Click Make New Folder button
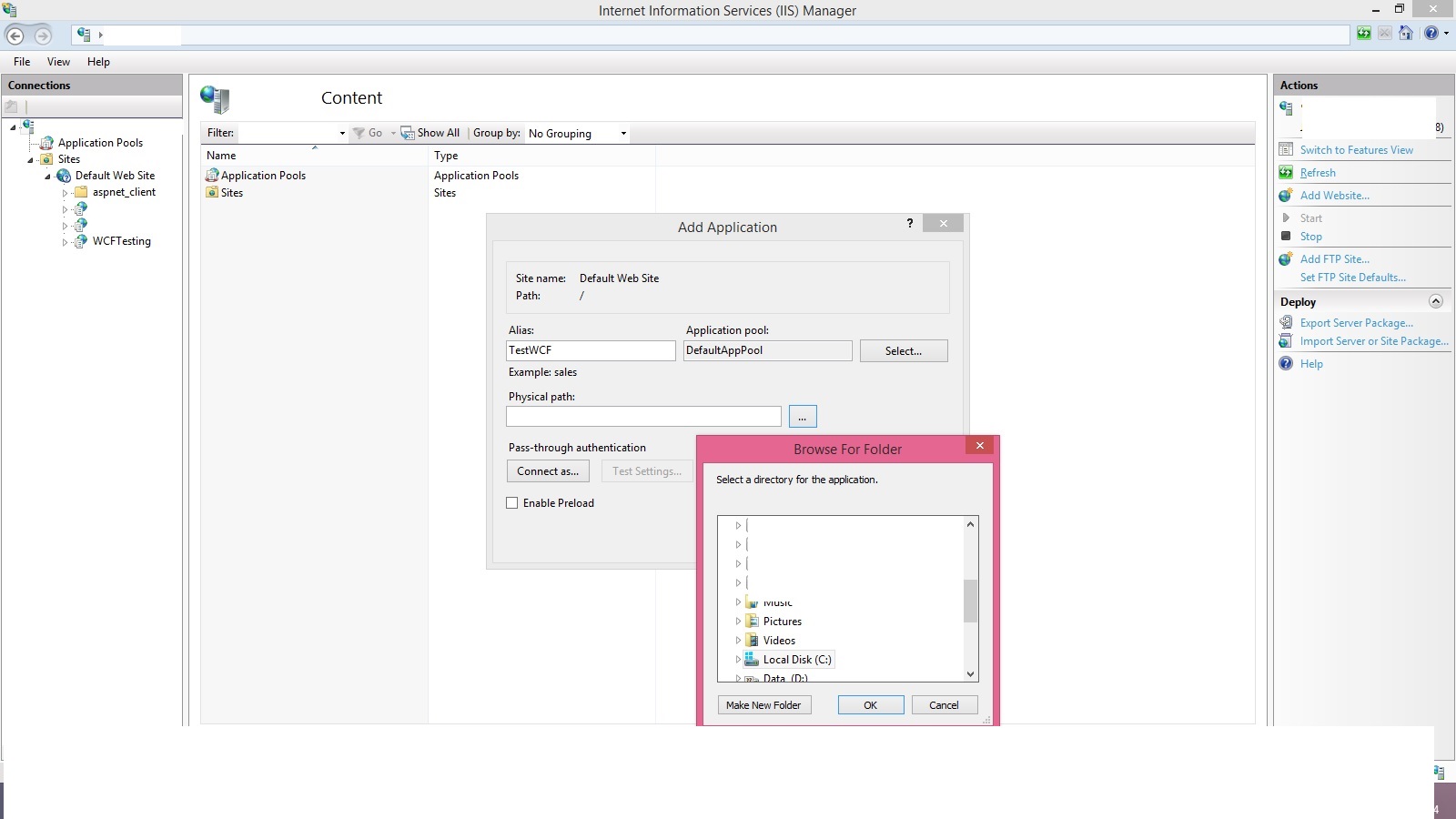The height and width of the screenshot is (819, 1456). [763, 705]
